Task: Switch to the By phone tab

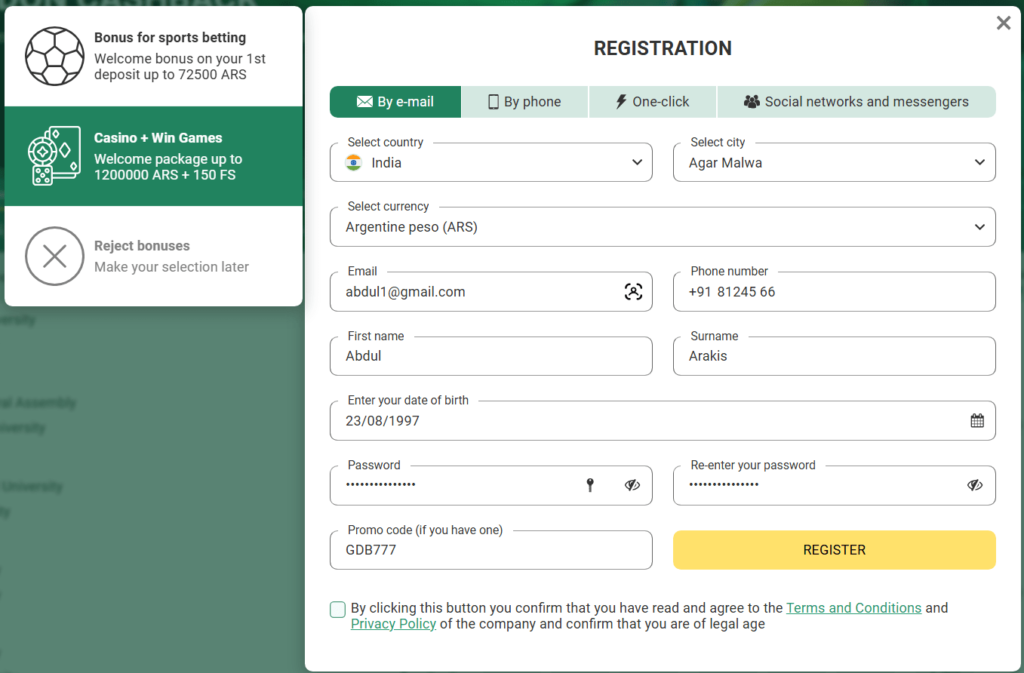Action: pos(525,102)
